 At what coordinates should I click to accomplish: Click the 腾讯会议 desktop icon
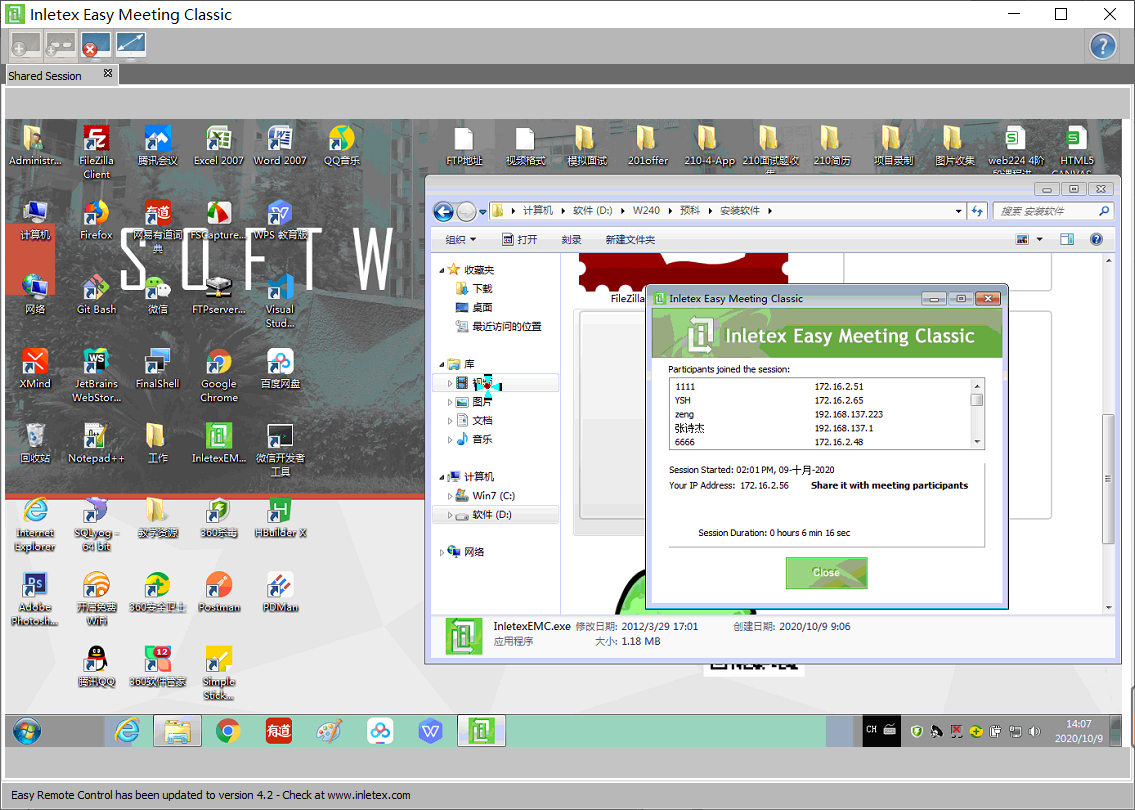point(157,146)
